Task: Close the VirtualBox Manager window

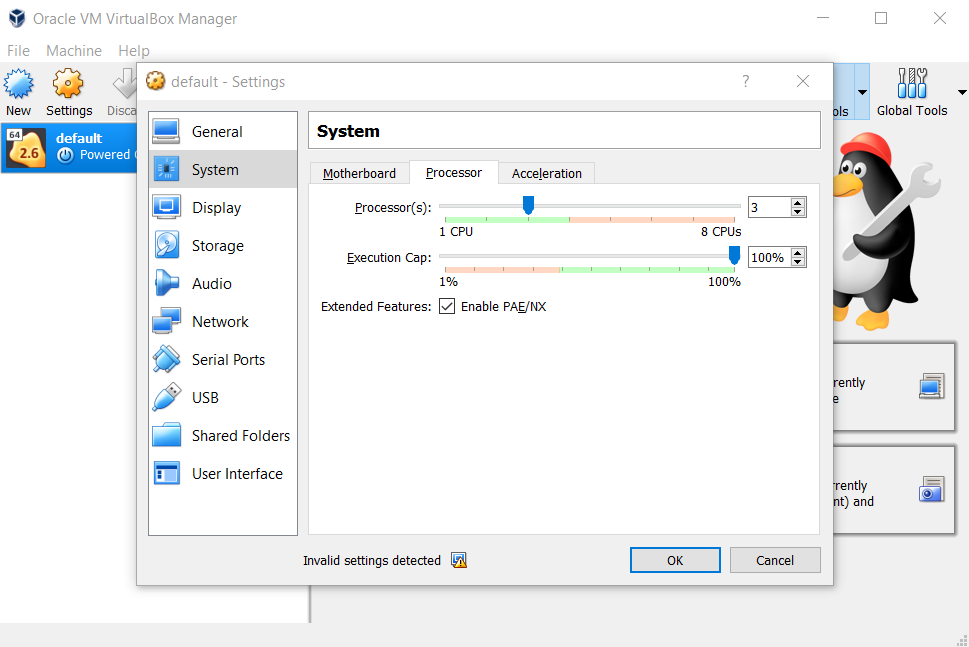Action: (x=940, y=19)
